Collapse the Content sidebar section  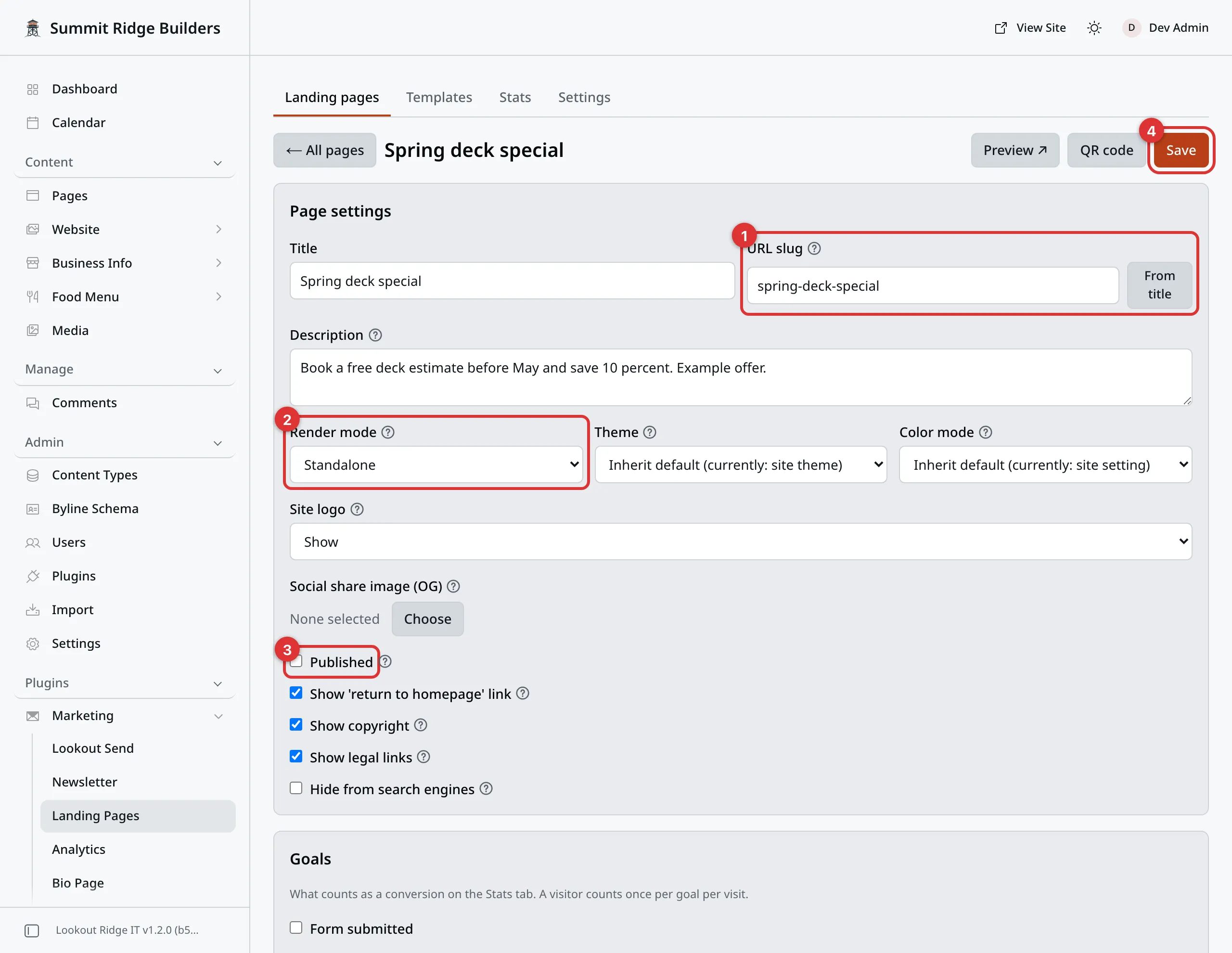pos(124,162)
